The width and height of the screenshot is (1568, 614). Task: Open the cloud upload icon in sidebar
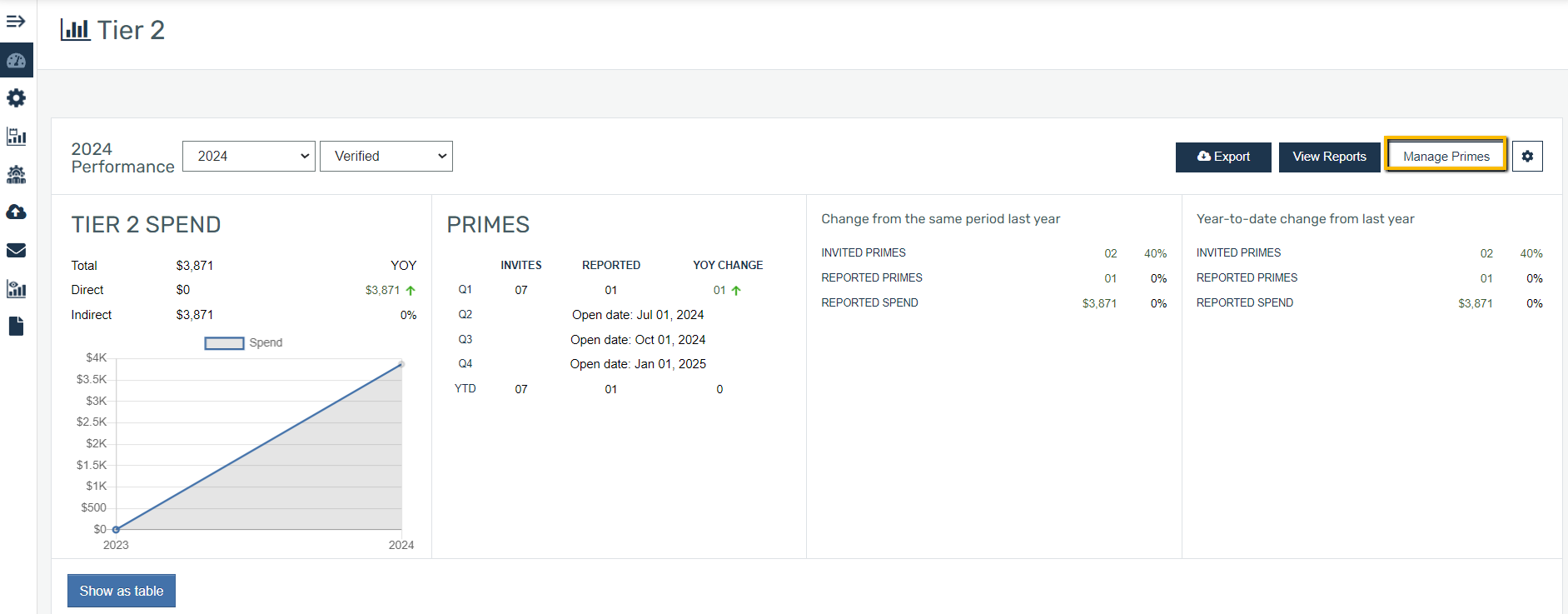point(16,212)
